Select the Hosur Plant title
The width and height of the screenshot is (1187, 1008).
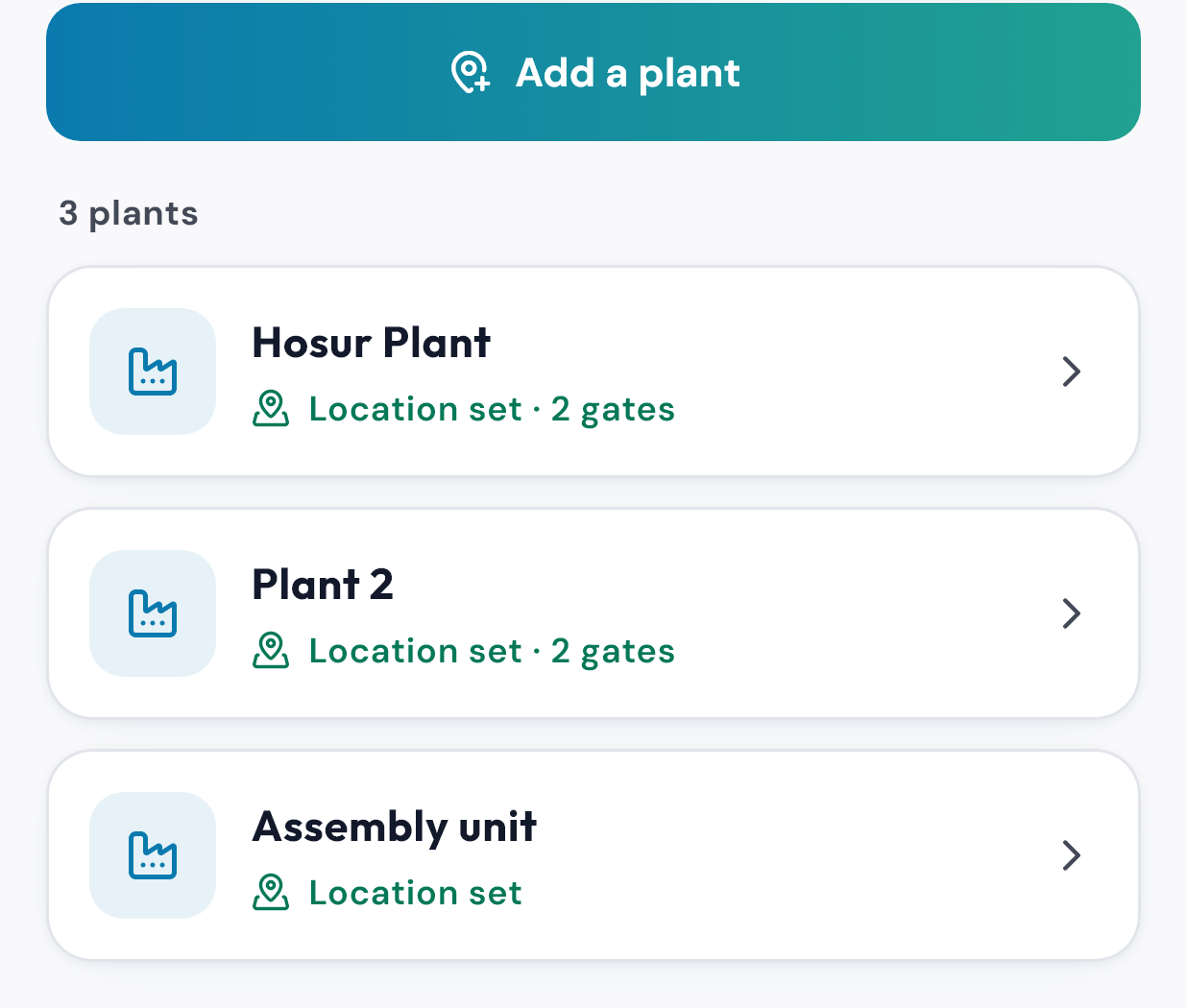tap(372, 343)
